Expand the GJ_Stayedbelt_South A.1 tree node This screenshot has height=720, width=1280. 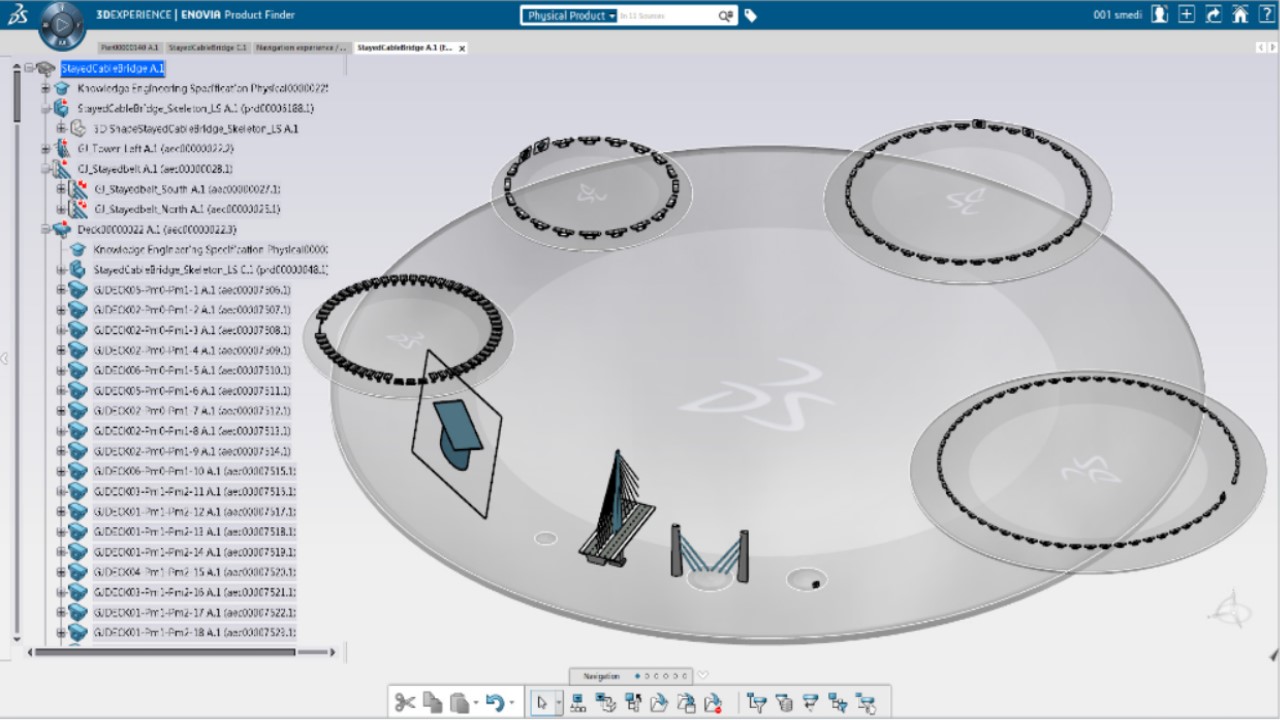pyautogui.click(x=61, y=189)
